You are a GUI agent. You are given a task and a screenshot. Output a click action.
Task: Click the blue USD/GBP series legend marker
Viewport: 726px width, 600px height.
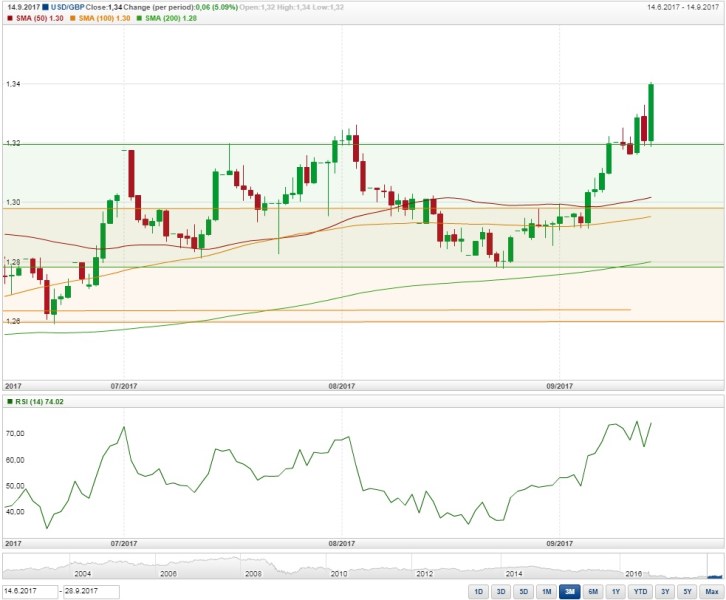pos(46,8)
